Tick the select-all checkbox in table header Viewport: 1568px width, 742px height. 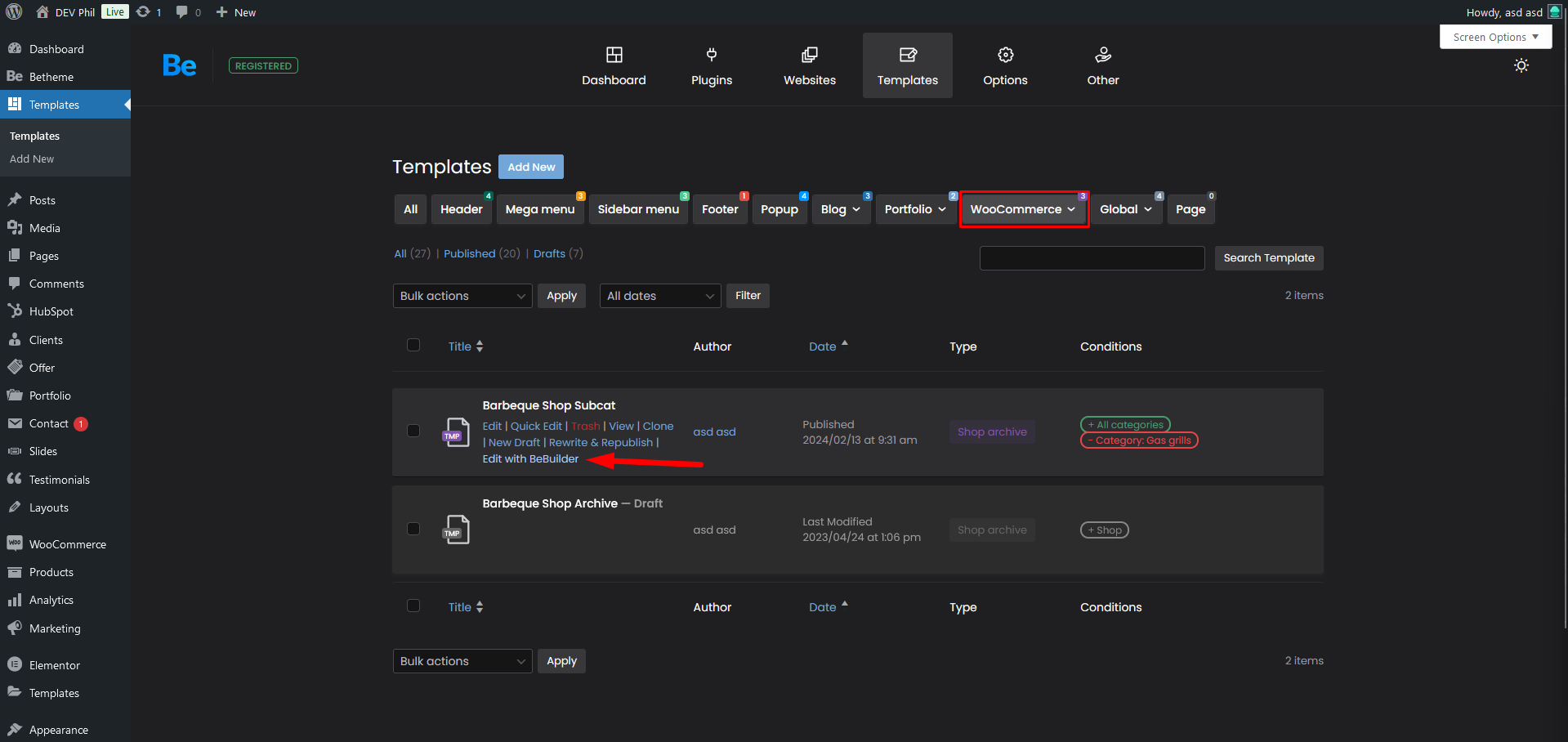413,345
